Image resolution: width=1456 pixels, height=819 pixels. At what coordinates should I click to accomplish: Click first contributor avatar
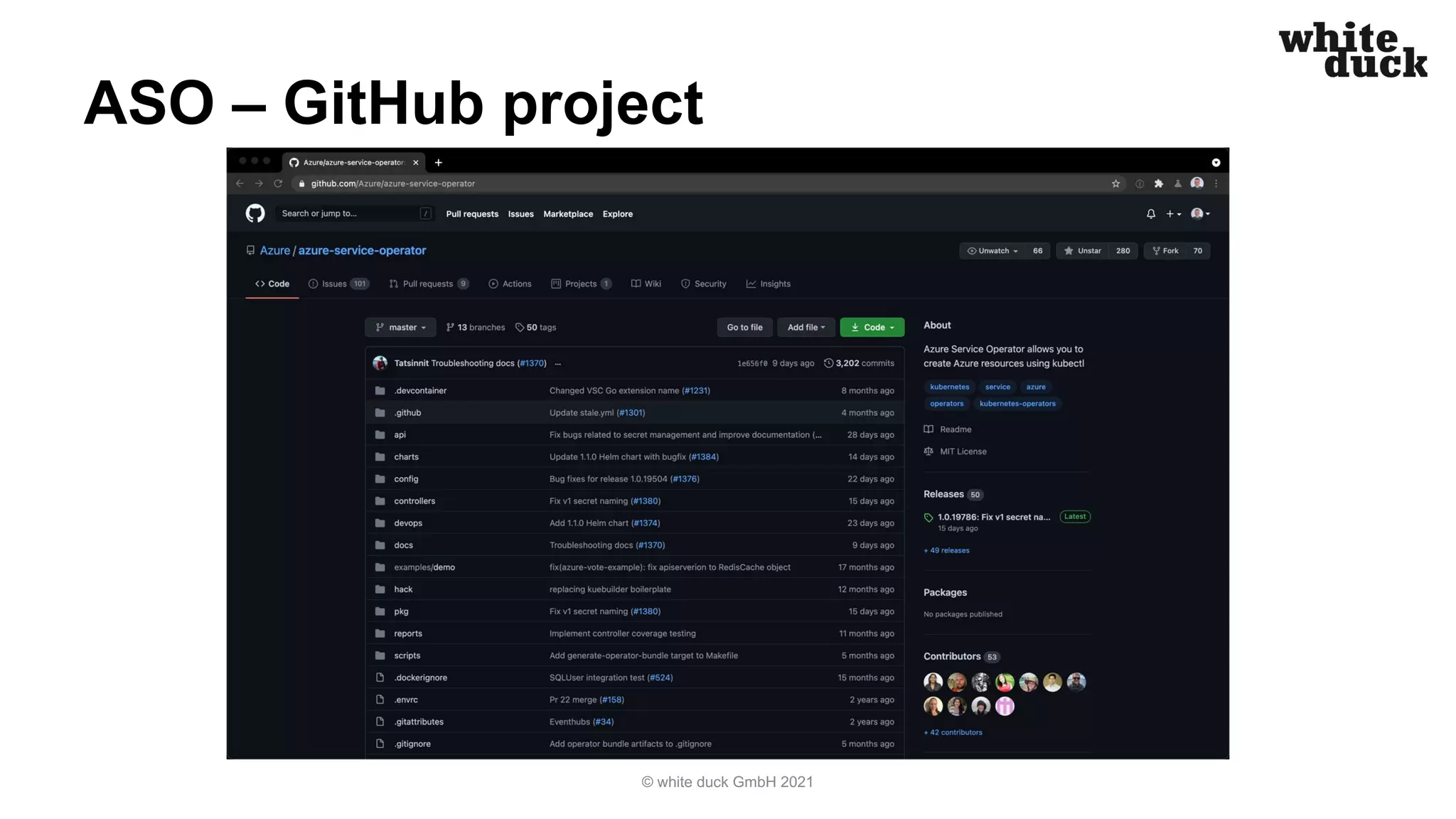[933, 682]
